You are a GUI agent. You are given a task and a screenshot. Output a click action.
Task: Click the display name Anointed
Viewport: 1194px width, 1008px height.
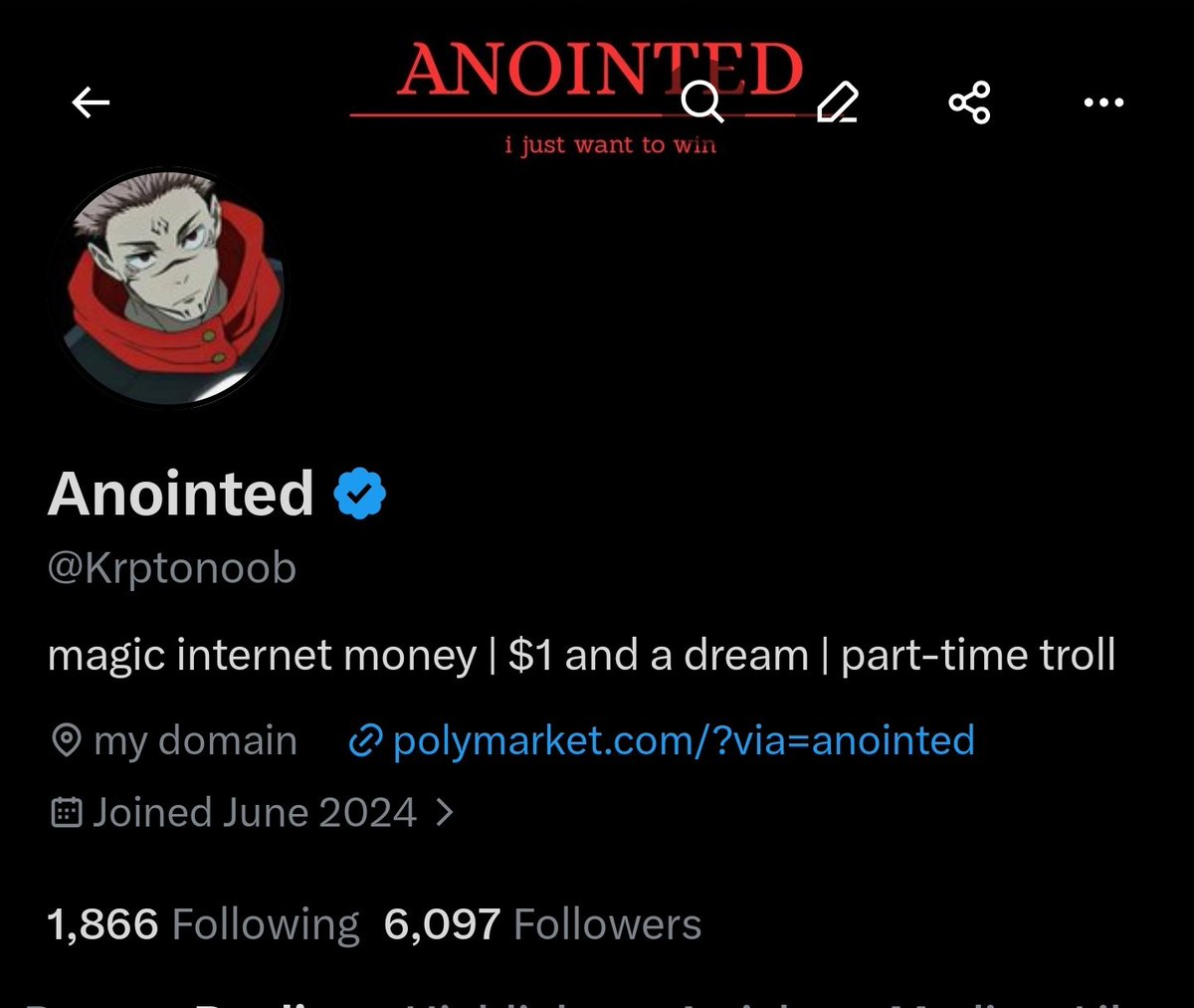(x=181, y=495)
